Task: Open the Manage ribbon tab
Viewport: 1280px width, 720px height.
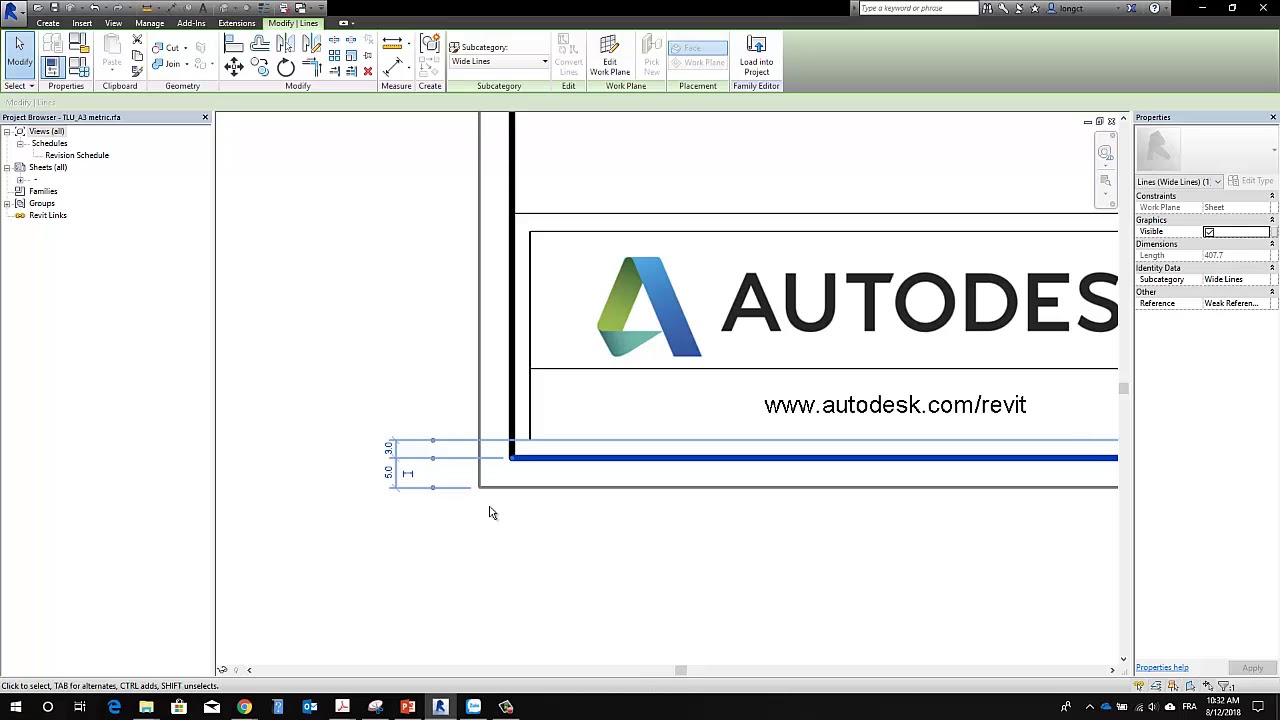Action: tap(149, 23)
